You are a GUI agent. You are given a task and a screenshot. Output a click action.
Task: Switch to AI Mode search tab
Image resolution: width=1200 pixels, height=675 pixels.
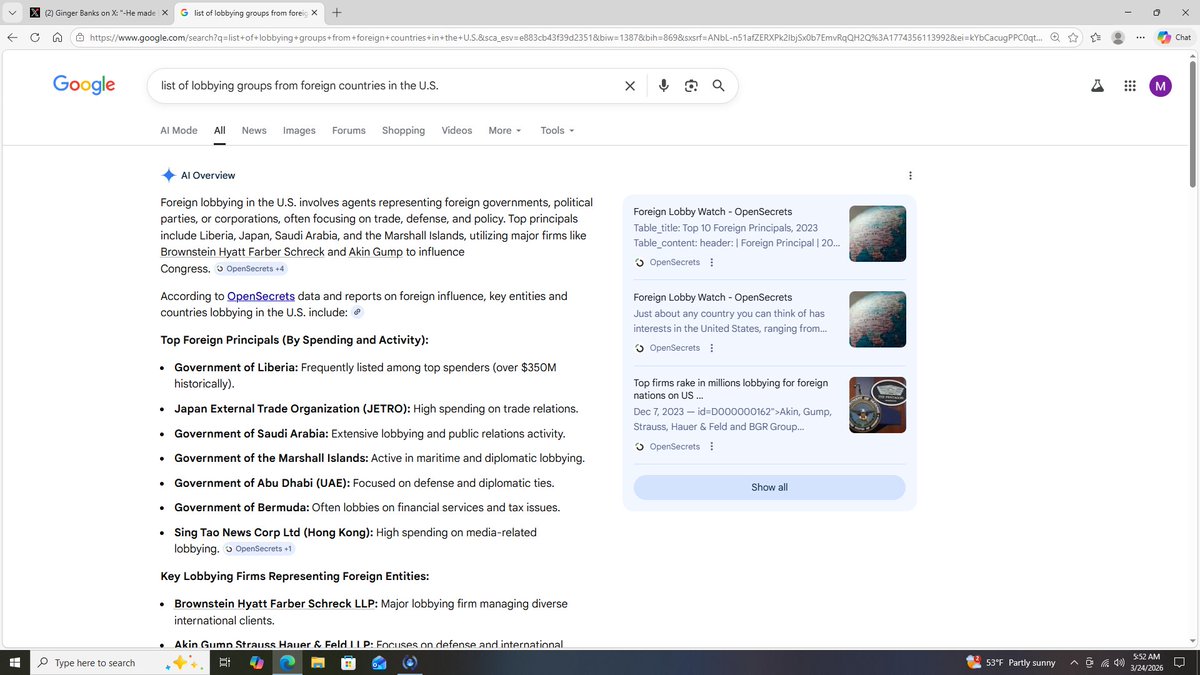click(179, 130)
